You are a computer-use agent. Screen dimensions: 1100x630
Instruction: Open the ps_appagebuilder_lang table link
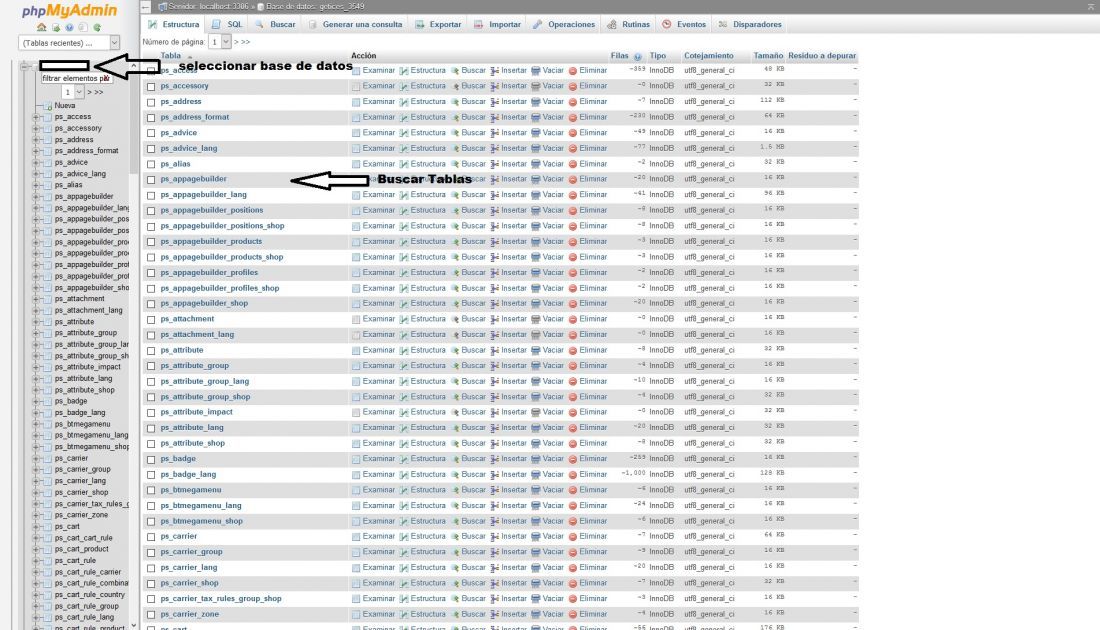tap(203, 194)
